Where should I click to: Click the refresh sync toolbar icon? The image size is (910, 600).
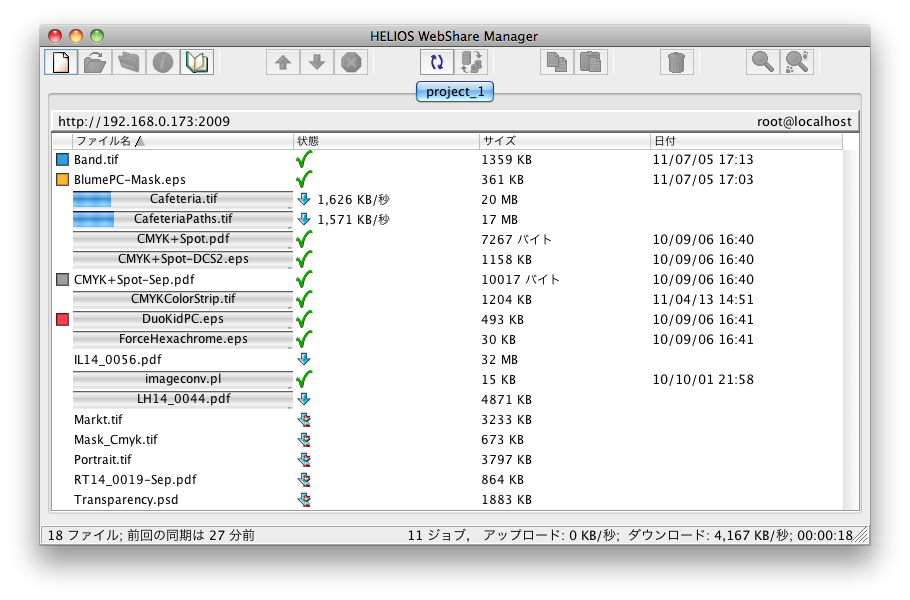tap(437, 62)
